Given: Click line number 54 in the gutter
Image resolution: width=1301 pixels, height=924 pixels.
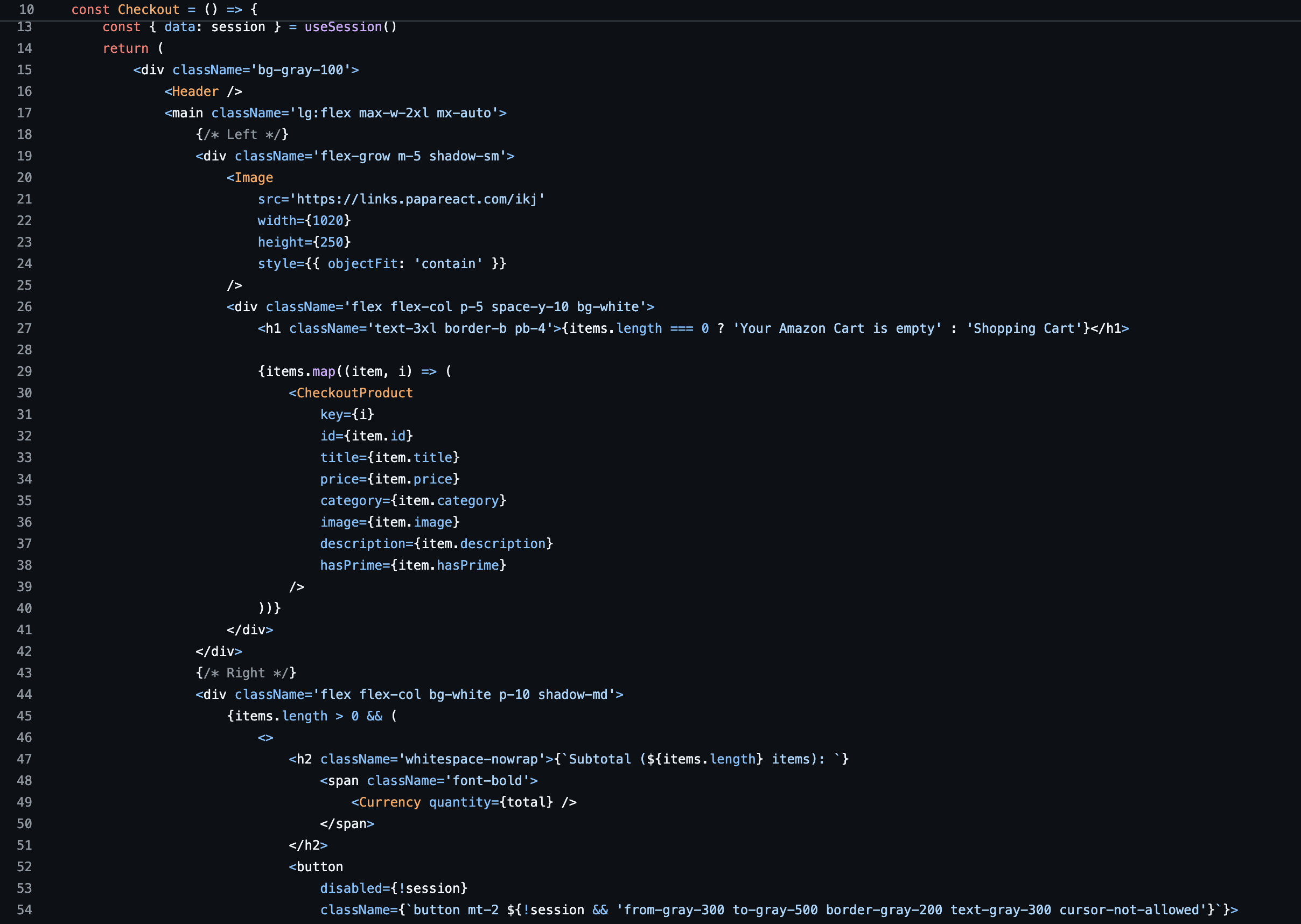Looking at the screenshot, I should 24,911.
